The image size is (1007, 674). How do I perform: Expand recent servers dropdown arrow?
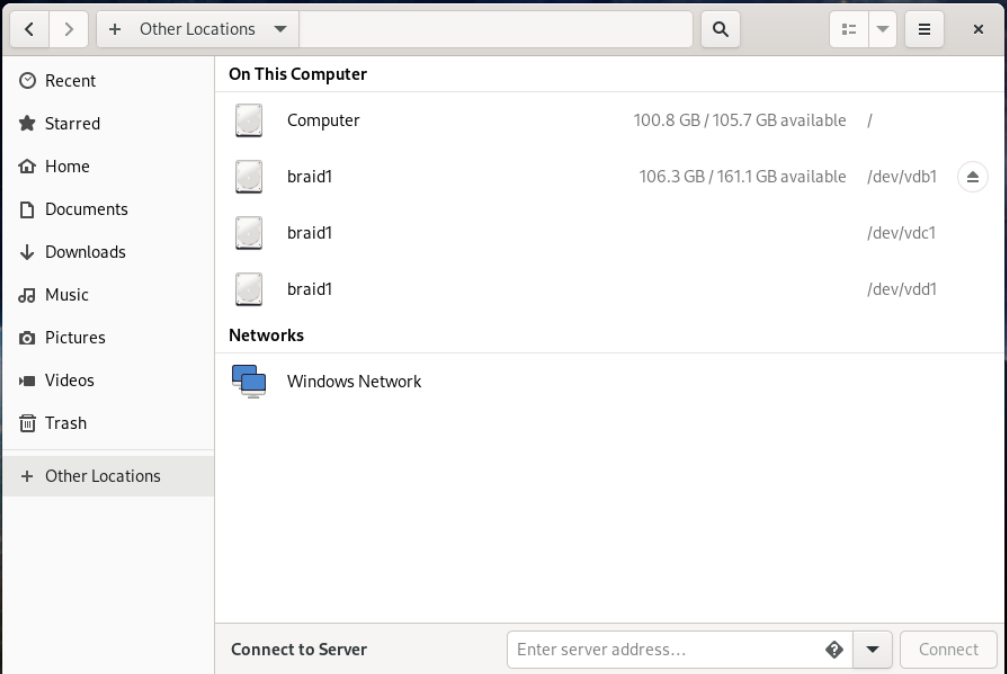(x=872, y=650)
